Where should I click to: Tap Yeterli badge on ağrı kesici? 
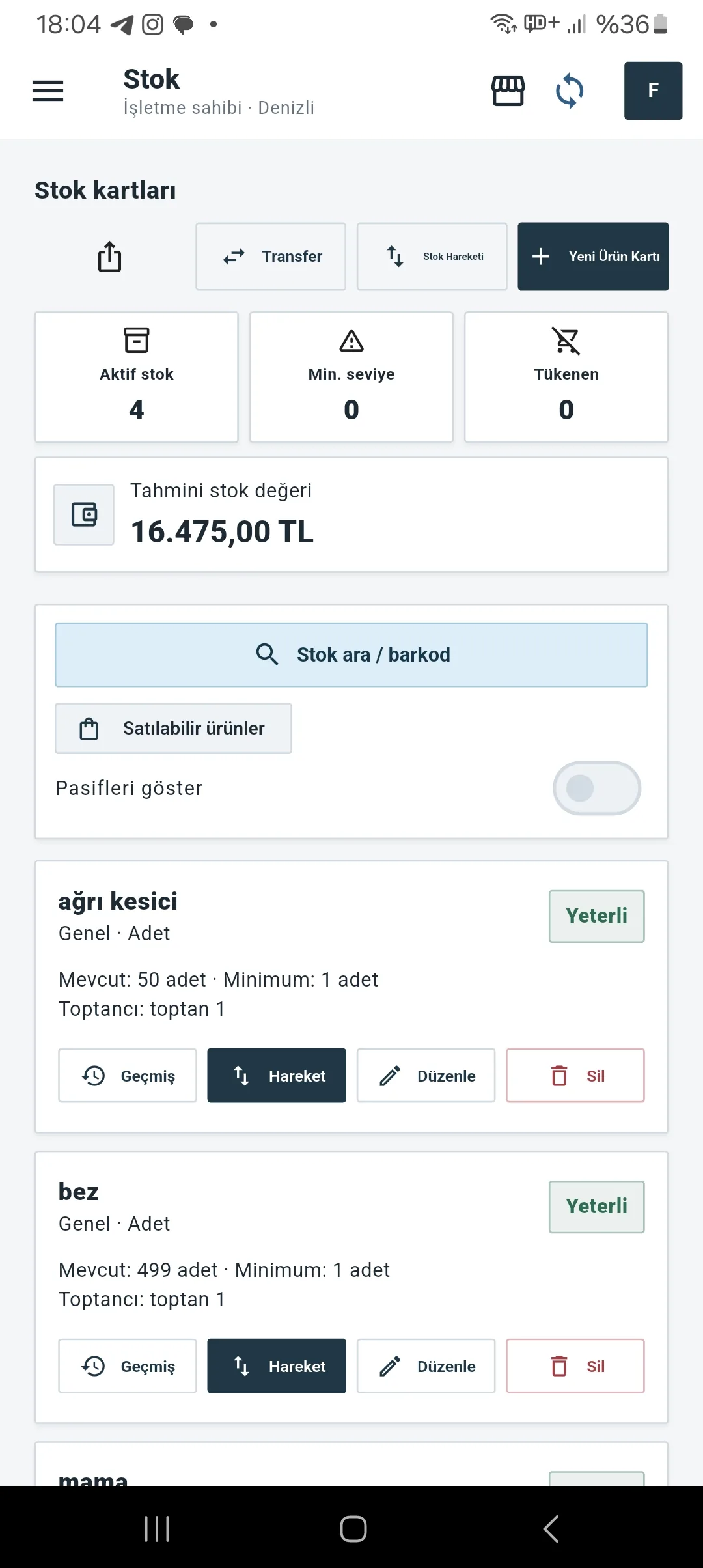tap(597, 916)
